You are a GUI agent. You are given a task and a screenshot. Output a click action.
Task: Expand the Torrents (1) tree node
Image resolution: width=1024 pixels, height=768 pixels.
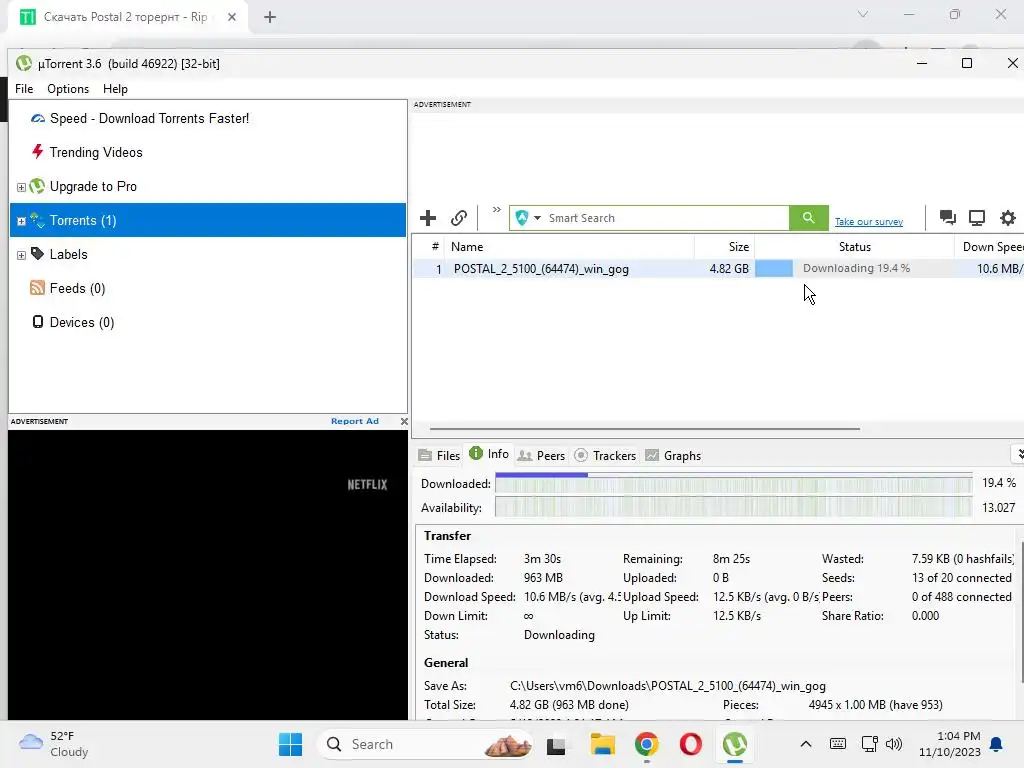[21, 221]
